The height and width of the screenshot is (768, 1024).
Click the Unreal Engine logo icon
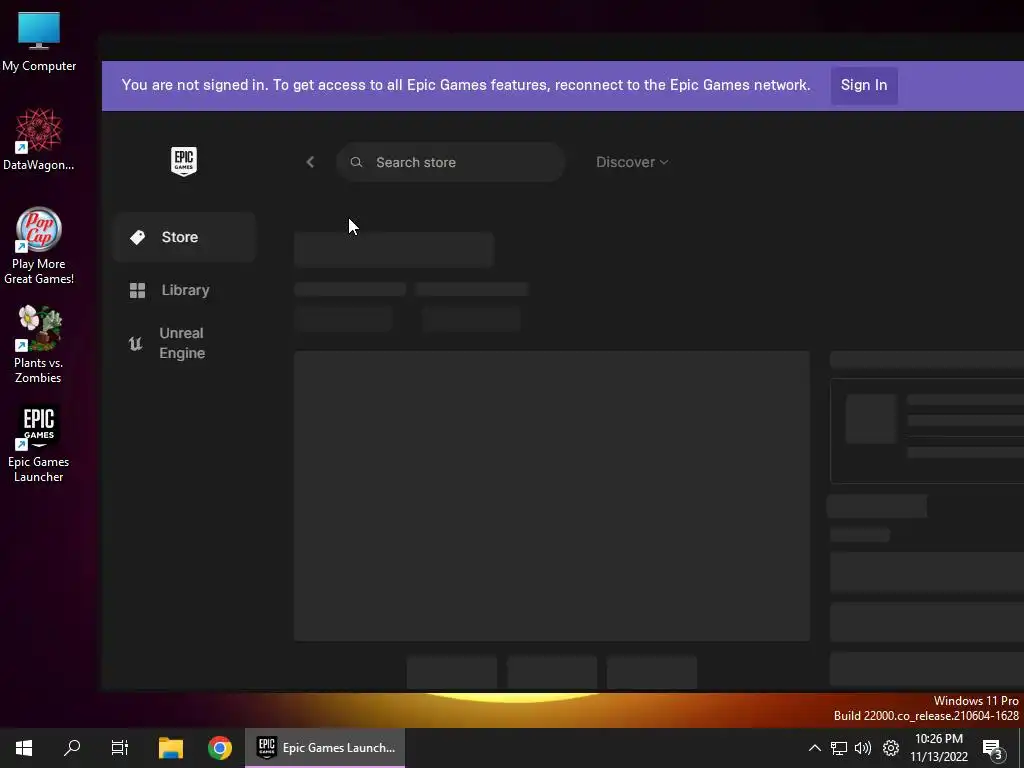coord(135,344)
